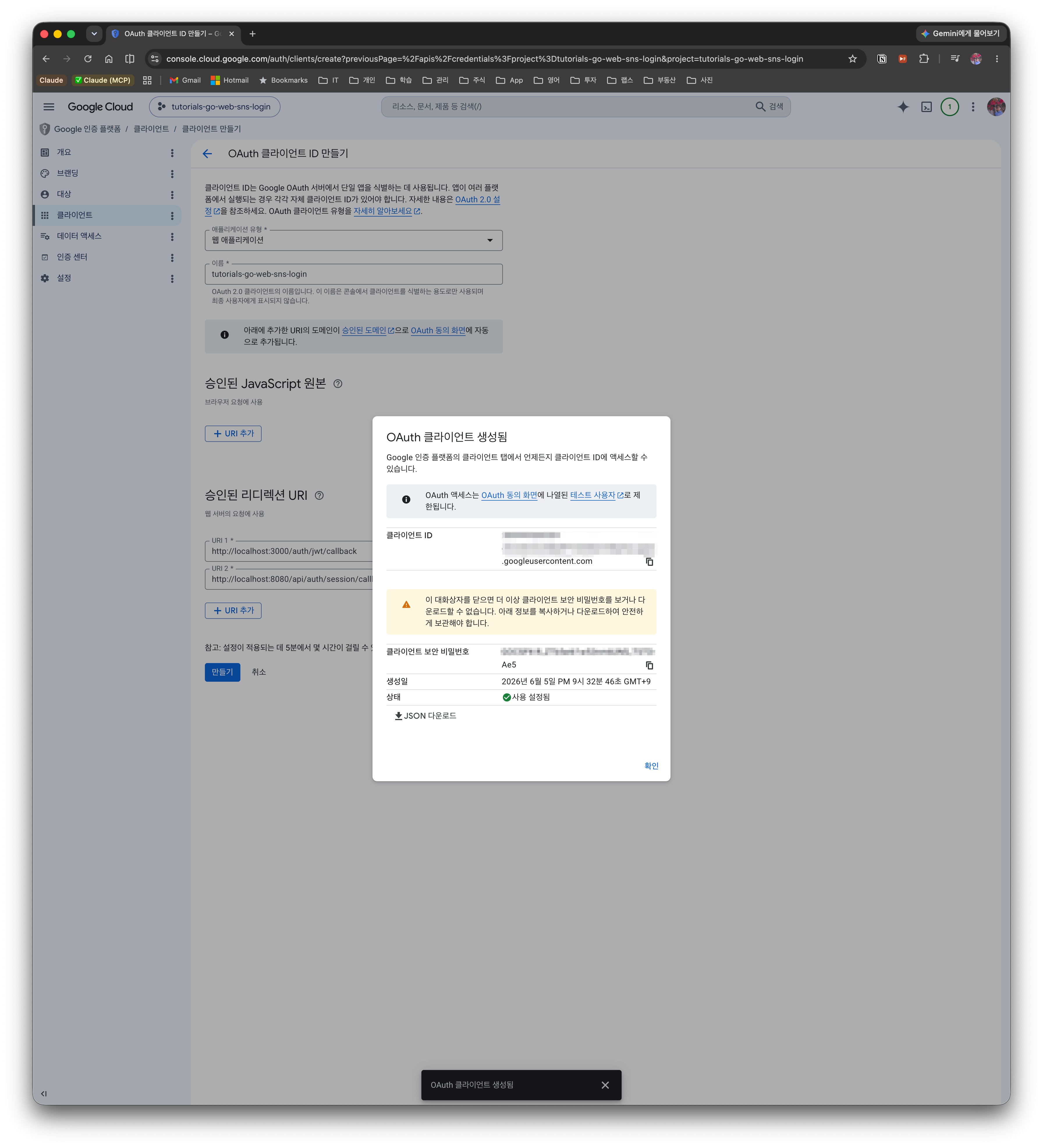This screenshot has height=1148, width=1043.
Task: Collapse sidebar with bottom-left arrow icon
Action: (x=44, y=1094)
